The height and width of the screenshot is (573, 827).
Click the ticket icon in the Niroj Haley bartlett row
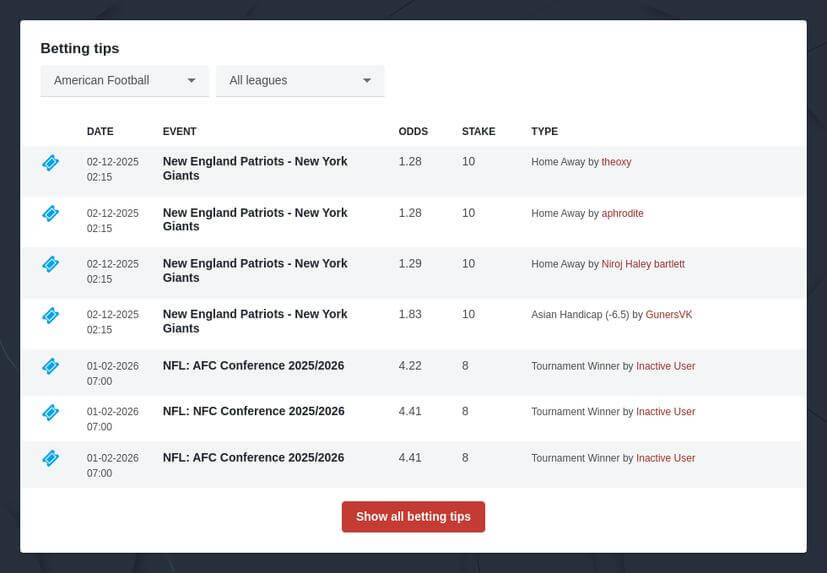point(51,264)
